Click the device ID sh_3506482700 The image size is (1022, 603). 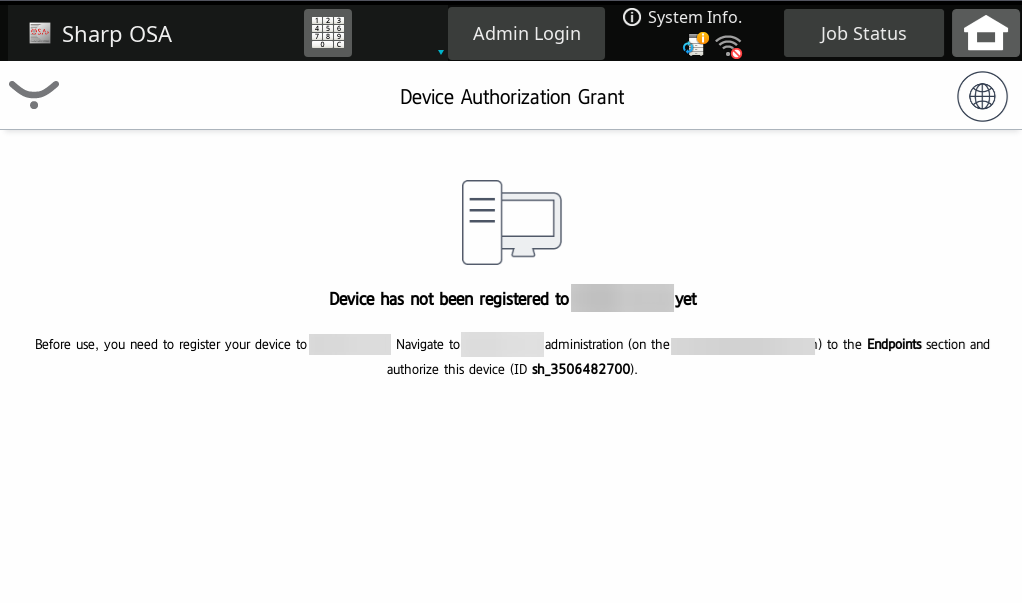coord(581,369)
